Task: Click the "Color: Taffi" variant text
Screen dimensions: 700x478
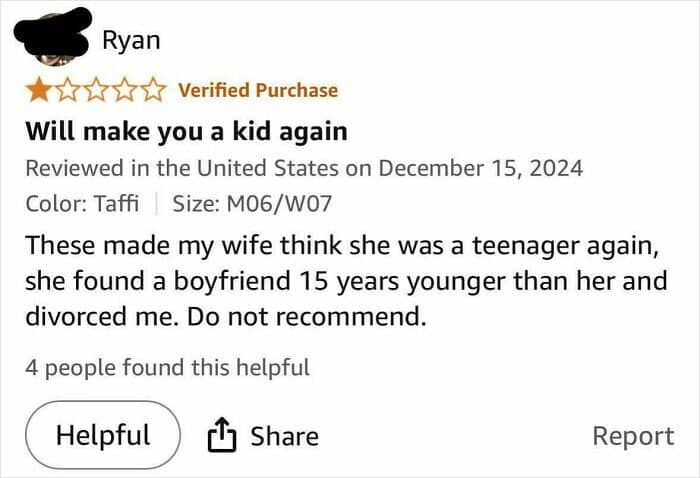Action: [x=82, y=203]
